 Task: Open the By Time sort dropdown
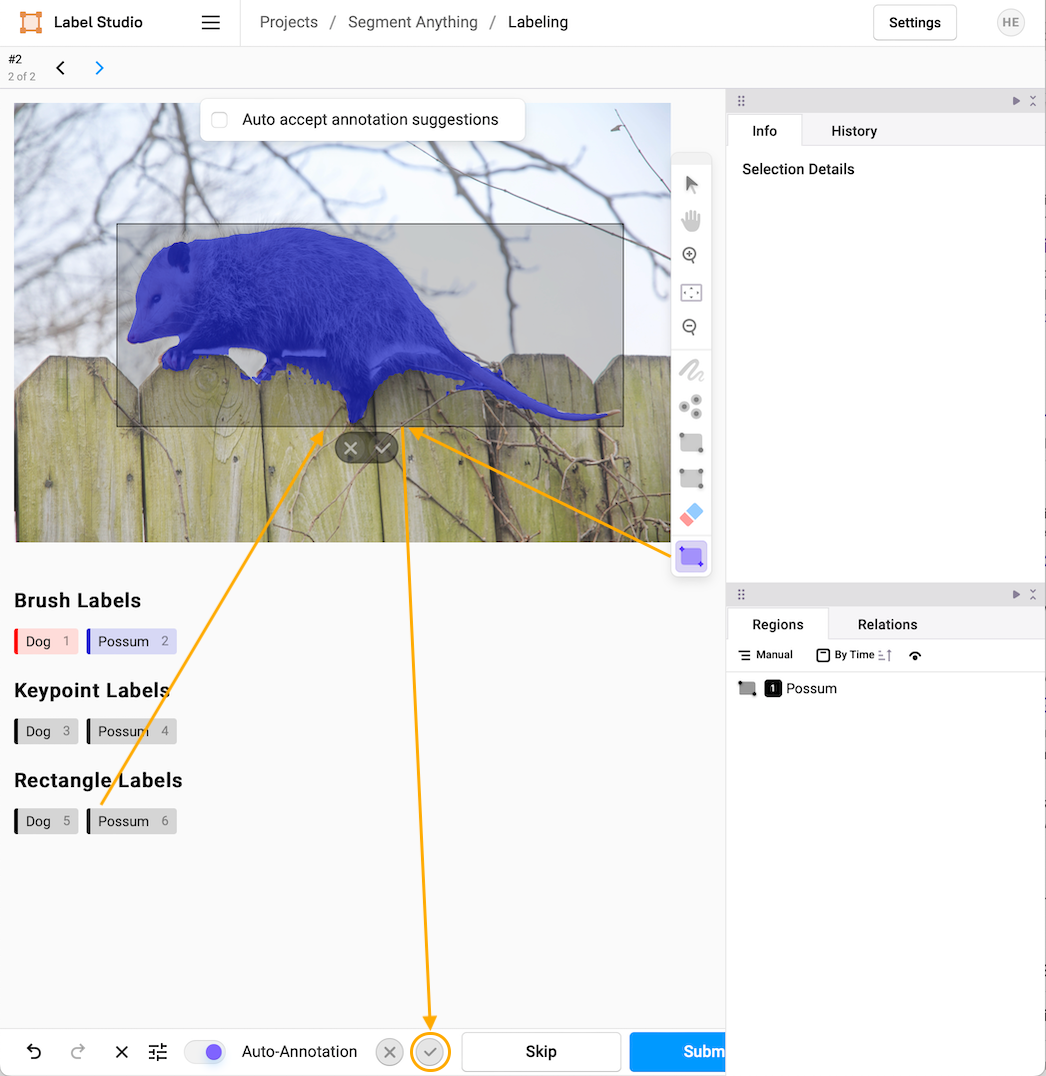click(846, 655)
